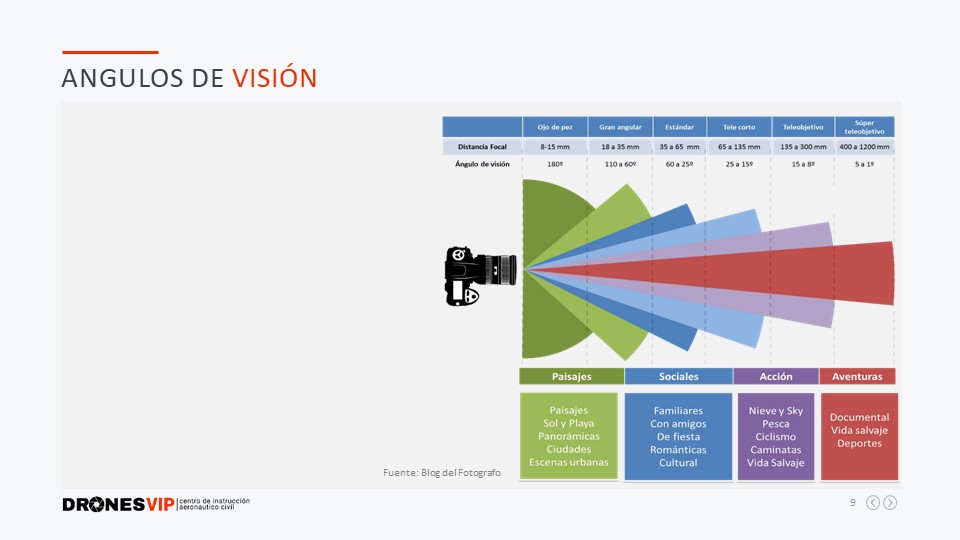Viewport: 960px width, 540px height.
Task: Click the green 'Paisajes' category label
Action: pyautogui.click(x=571, y=377)
